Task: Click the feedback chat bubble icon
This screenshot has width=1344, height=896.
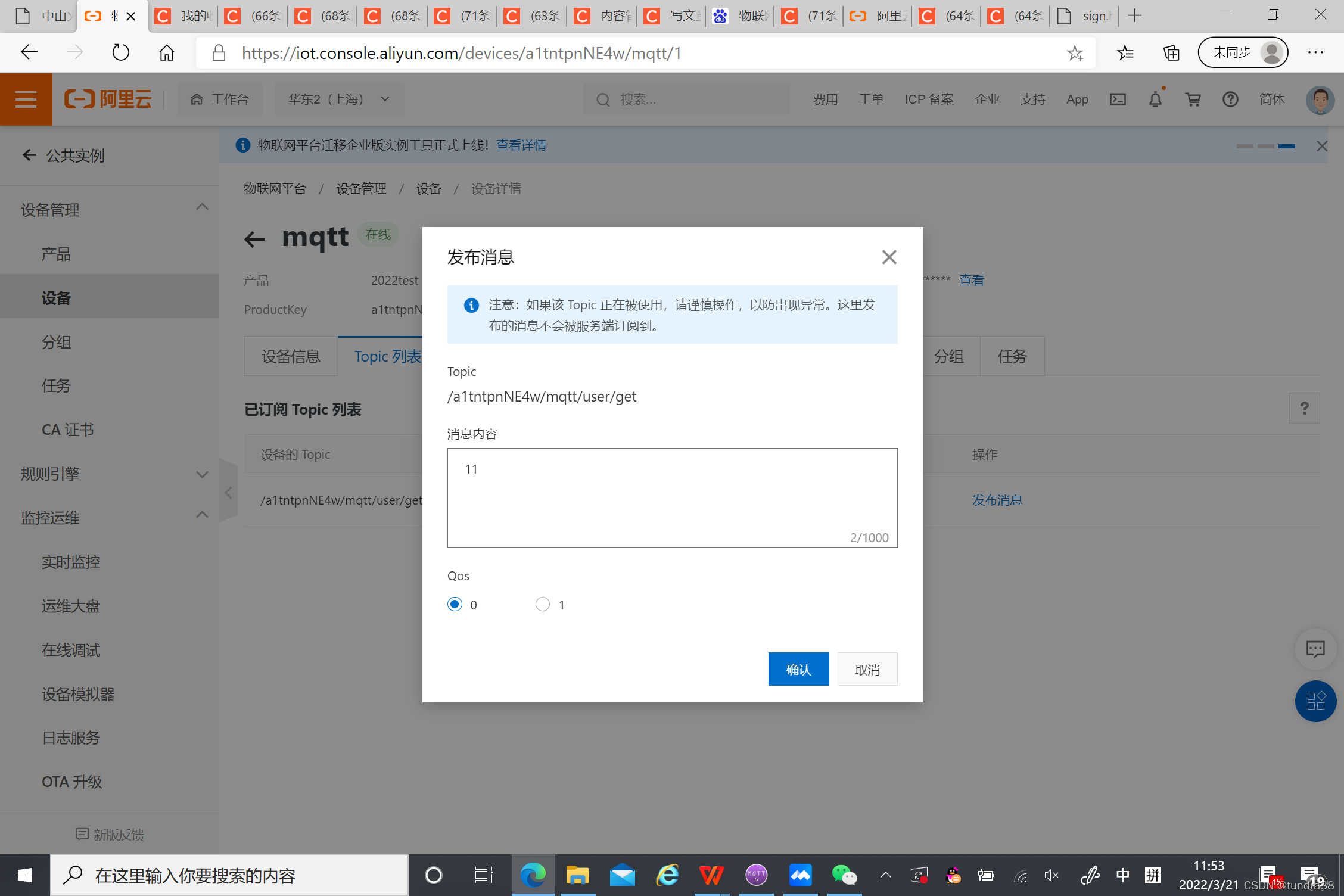Action: point(1315,649)
